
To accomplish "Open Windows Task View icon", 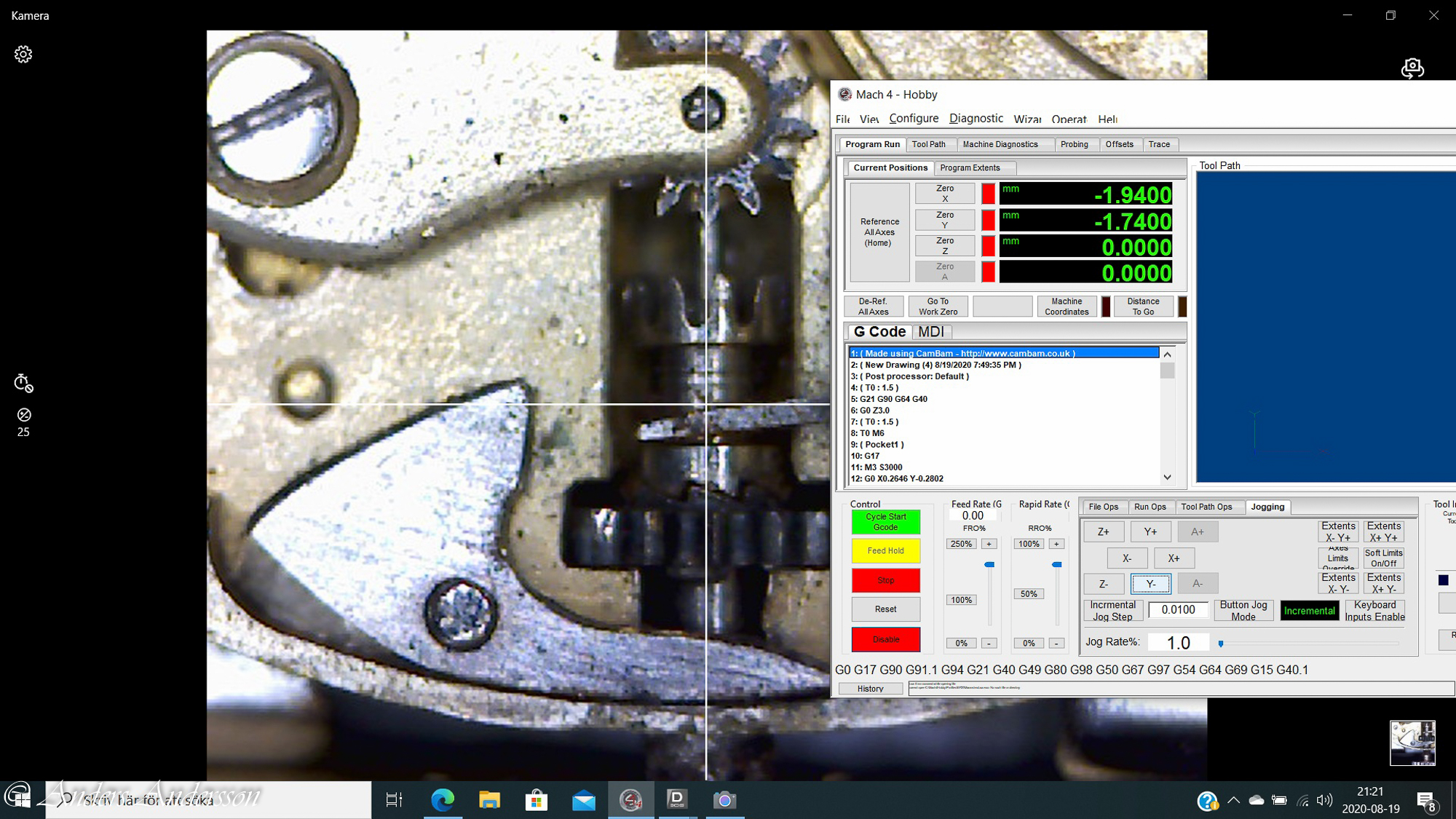I will 394,800.
